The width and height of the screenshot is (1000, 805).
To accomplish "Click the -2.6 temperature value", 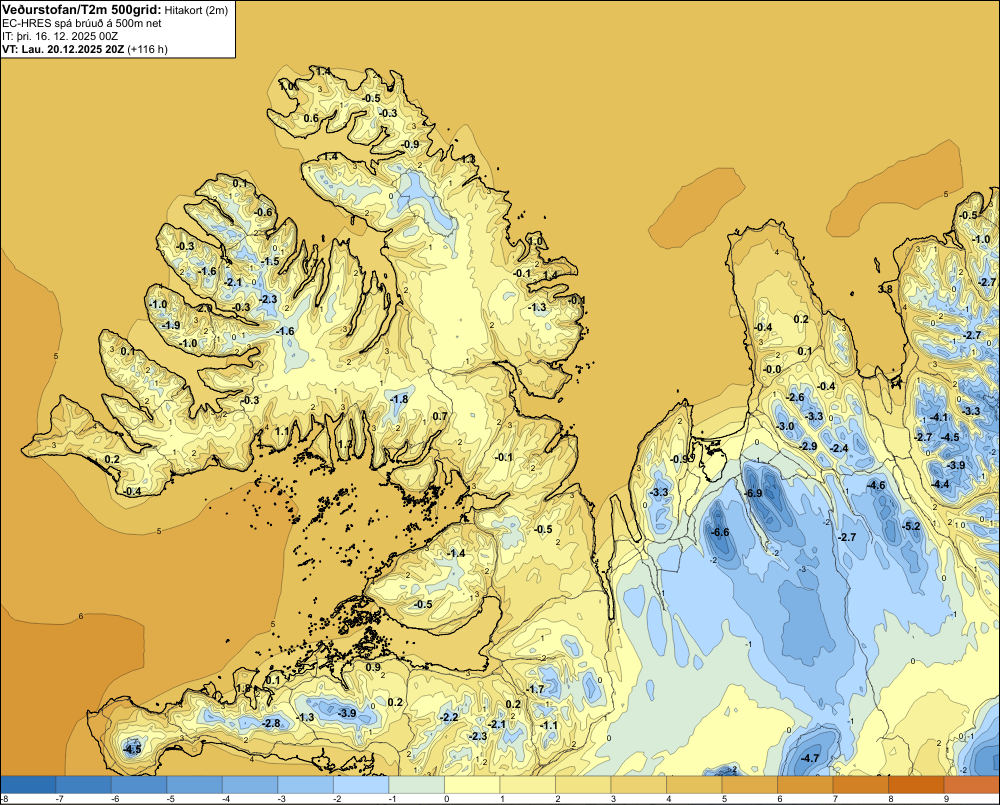I will pos(796,397).
